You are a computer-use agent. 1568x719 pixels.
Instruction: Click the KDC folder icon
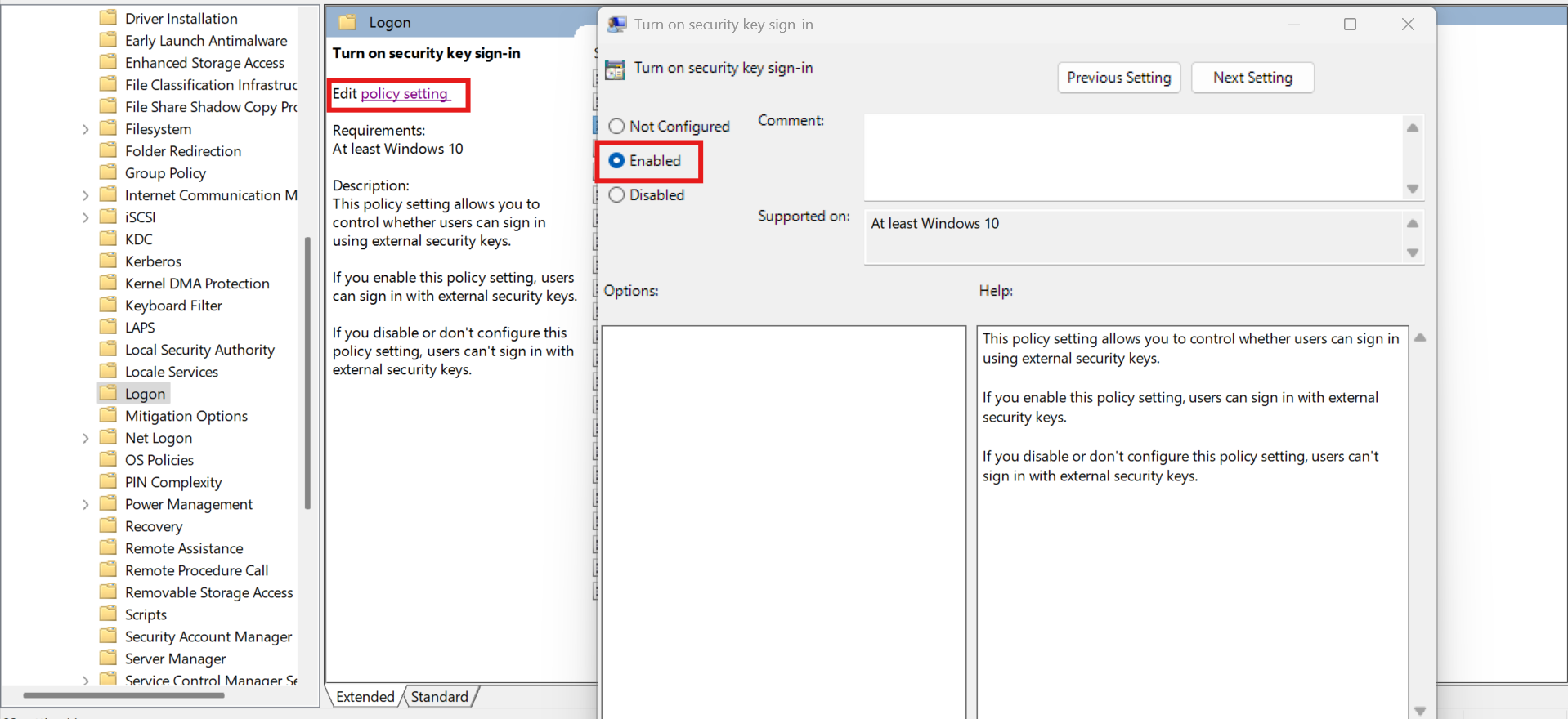click(108, 239)
